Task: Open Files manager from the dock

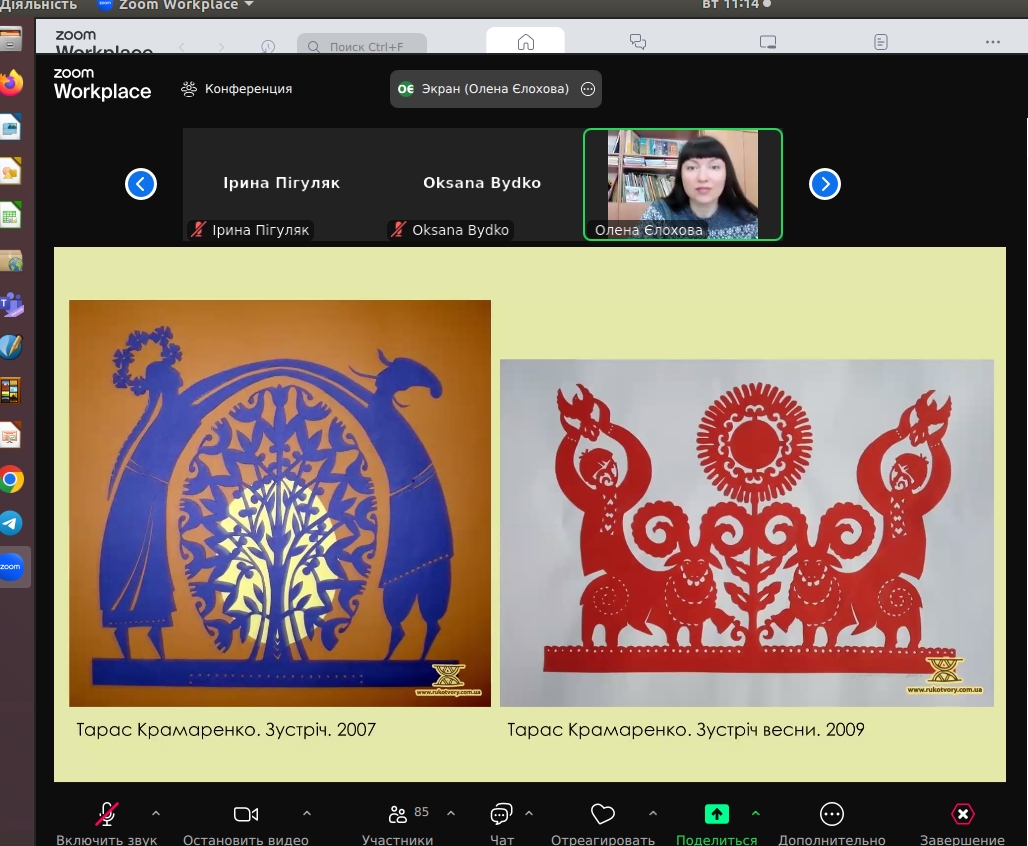Action: (11, 39)
